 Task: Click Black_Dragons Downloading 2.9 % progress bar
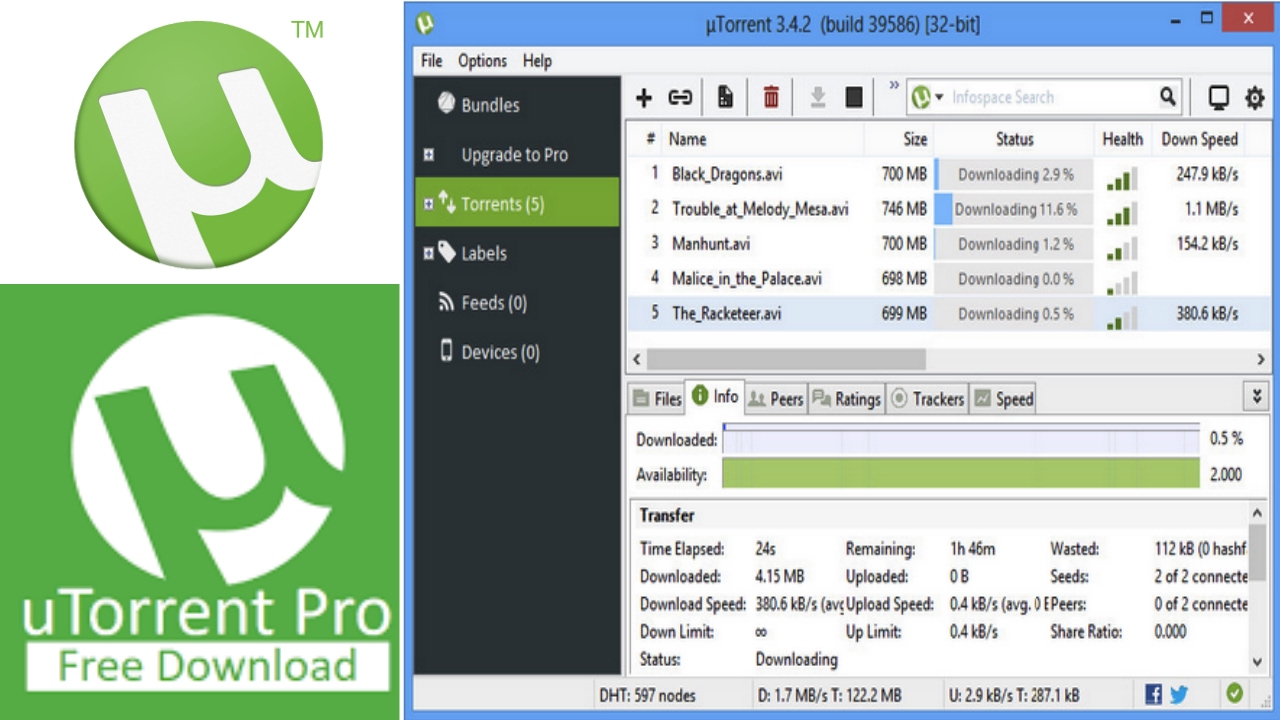tap(1014, 174)
